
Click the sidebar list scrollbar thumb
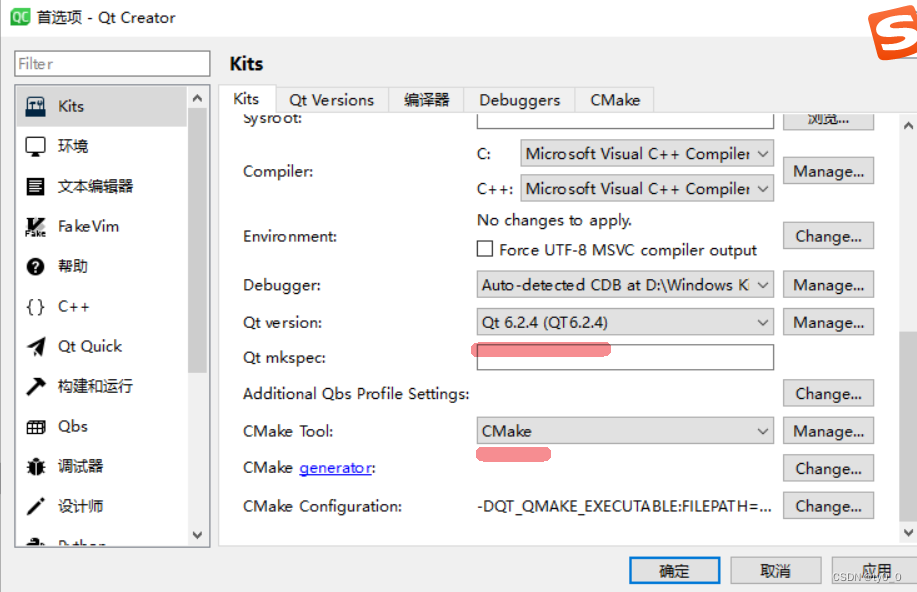pos(198,240)
